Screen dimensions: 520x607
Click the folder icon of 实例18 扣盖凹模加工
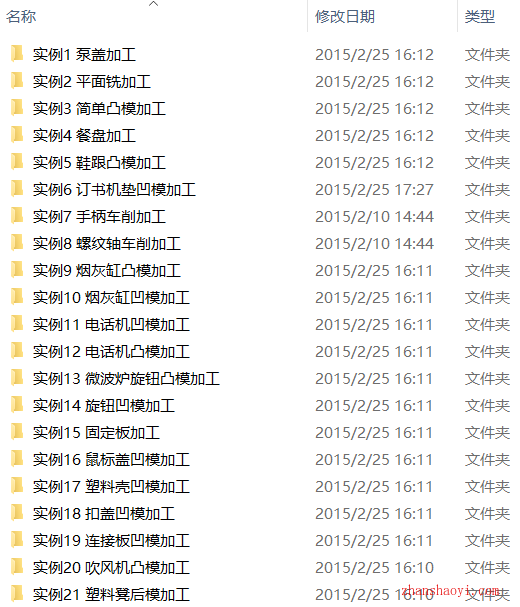(17, 513)
